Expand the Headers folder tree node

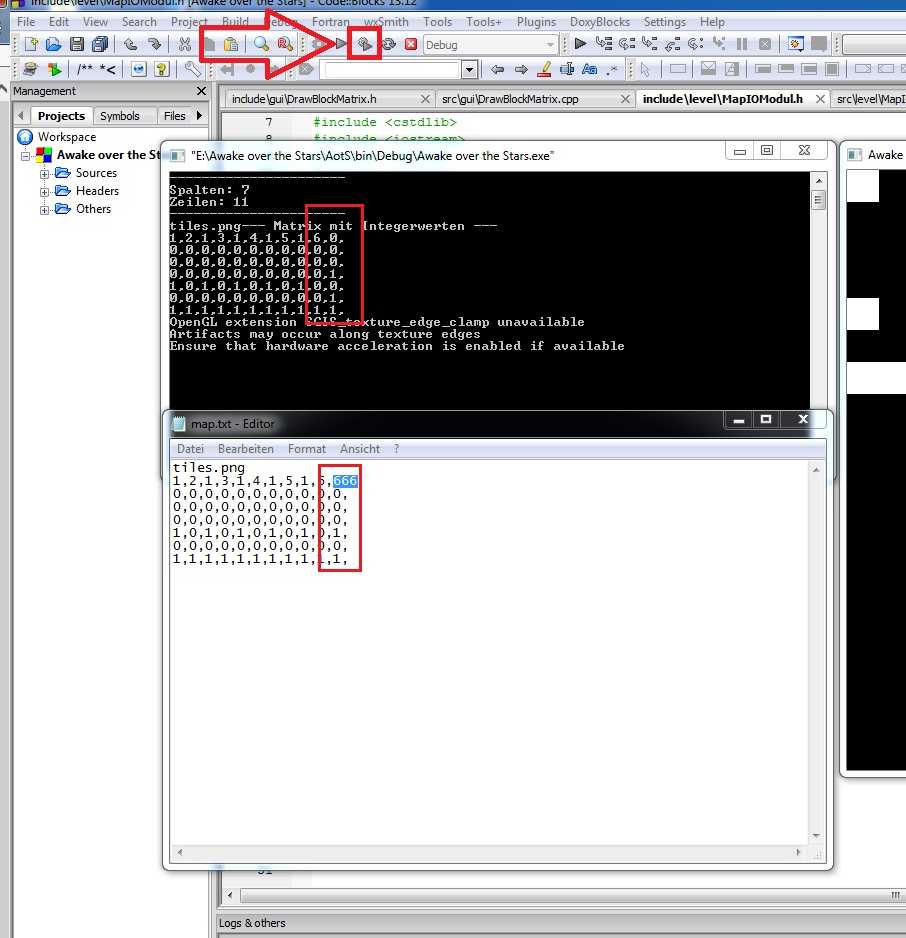pos(45,191)
